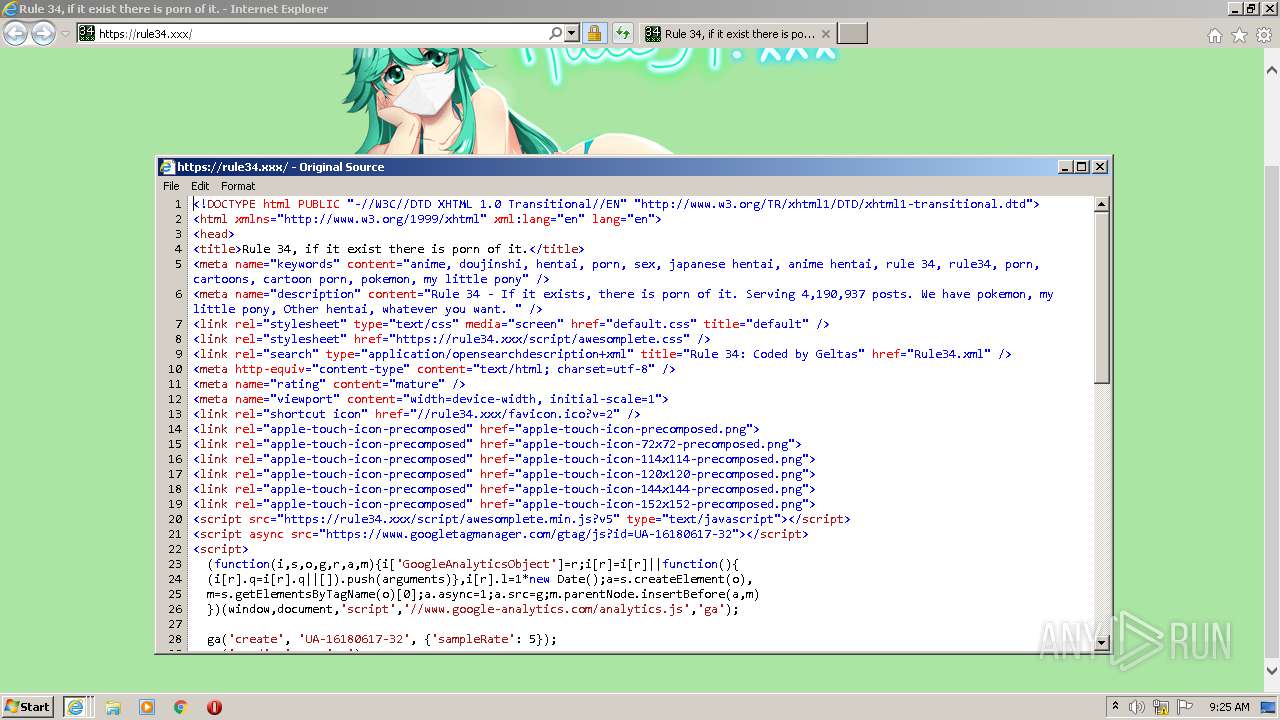Open the volume speaker tray icon
This screenshot has width=1280, height=720.
[x=1137, y=707]
